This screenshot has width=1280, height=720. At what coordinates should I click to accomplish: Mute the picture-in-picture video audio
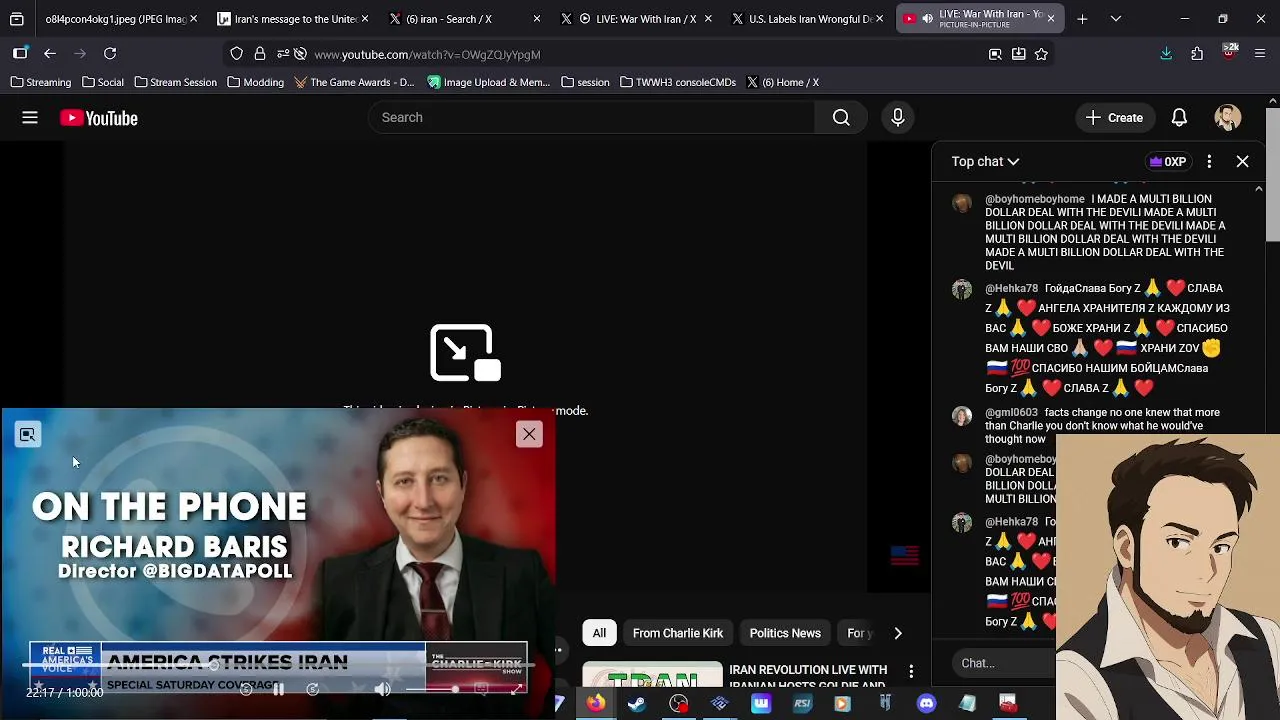[383, 689]
